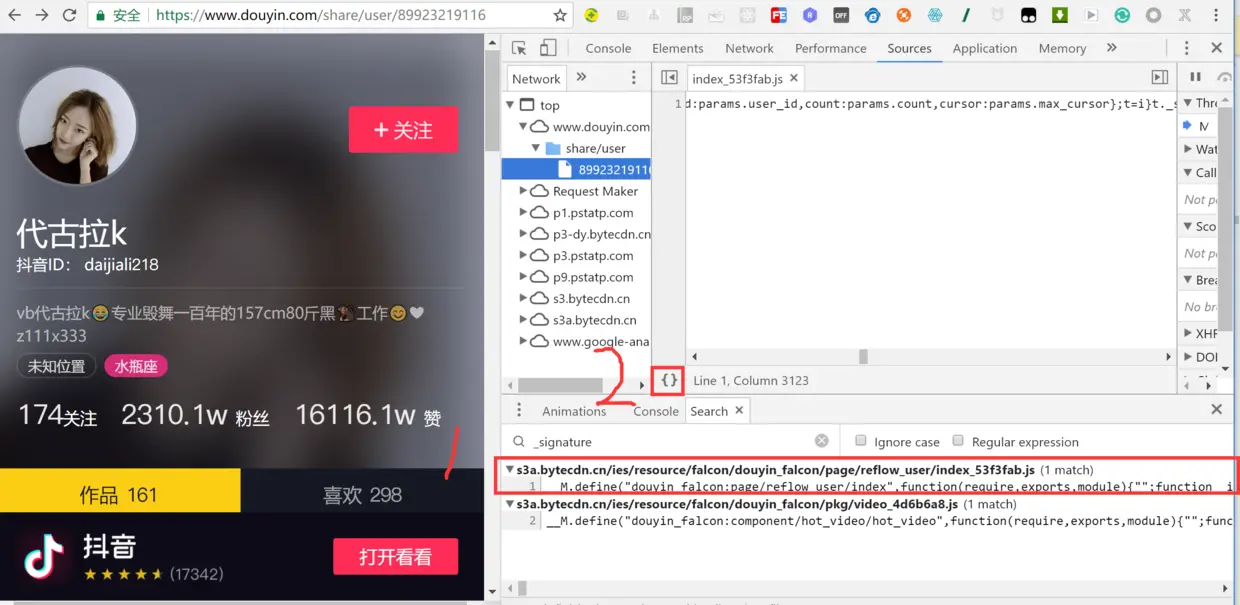The height and width of the screenshot is (605, 1240).
Task: Click the 未知位置 tag
Action: tap(56, 366)
